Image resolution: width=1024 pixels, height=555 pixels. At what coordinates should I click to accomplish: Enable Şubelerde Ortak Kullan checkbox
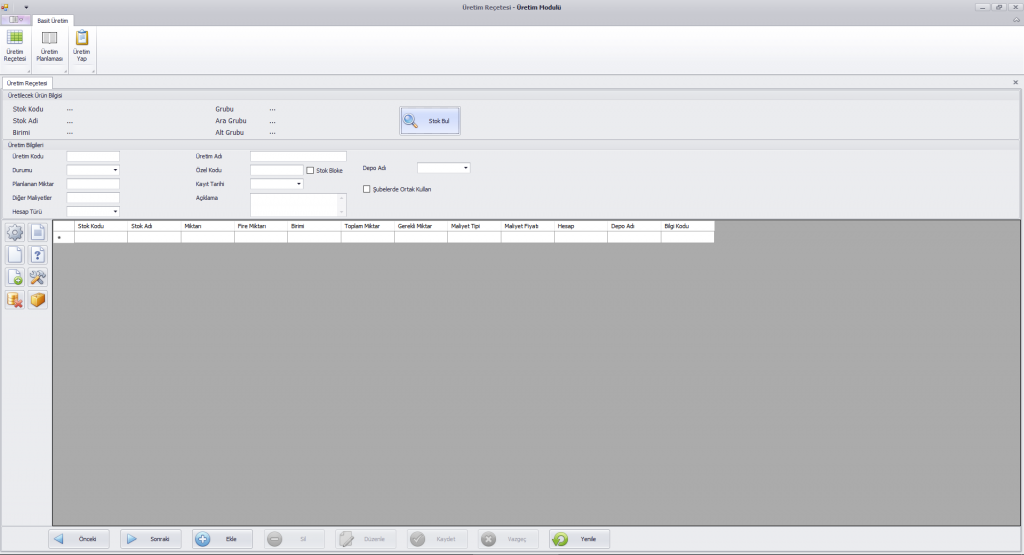tap(366, 189)
